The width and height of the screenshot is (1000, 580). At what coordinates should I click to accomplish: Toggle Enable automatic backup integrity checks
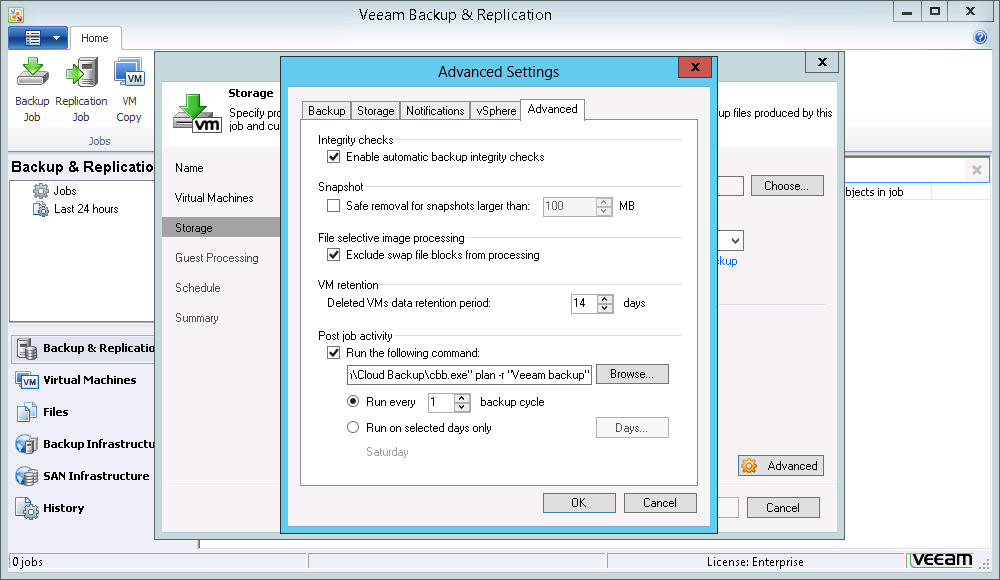(x=334, y=157)
